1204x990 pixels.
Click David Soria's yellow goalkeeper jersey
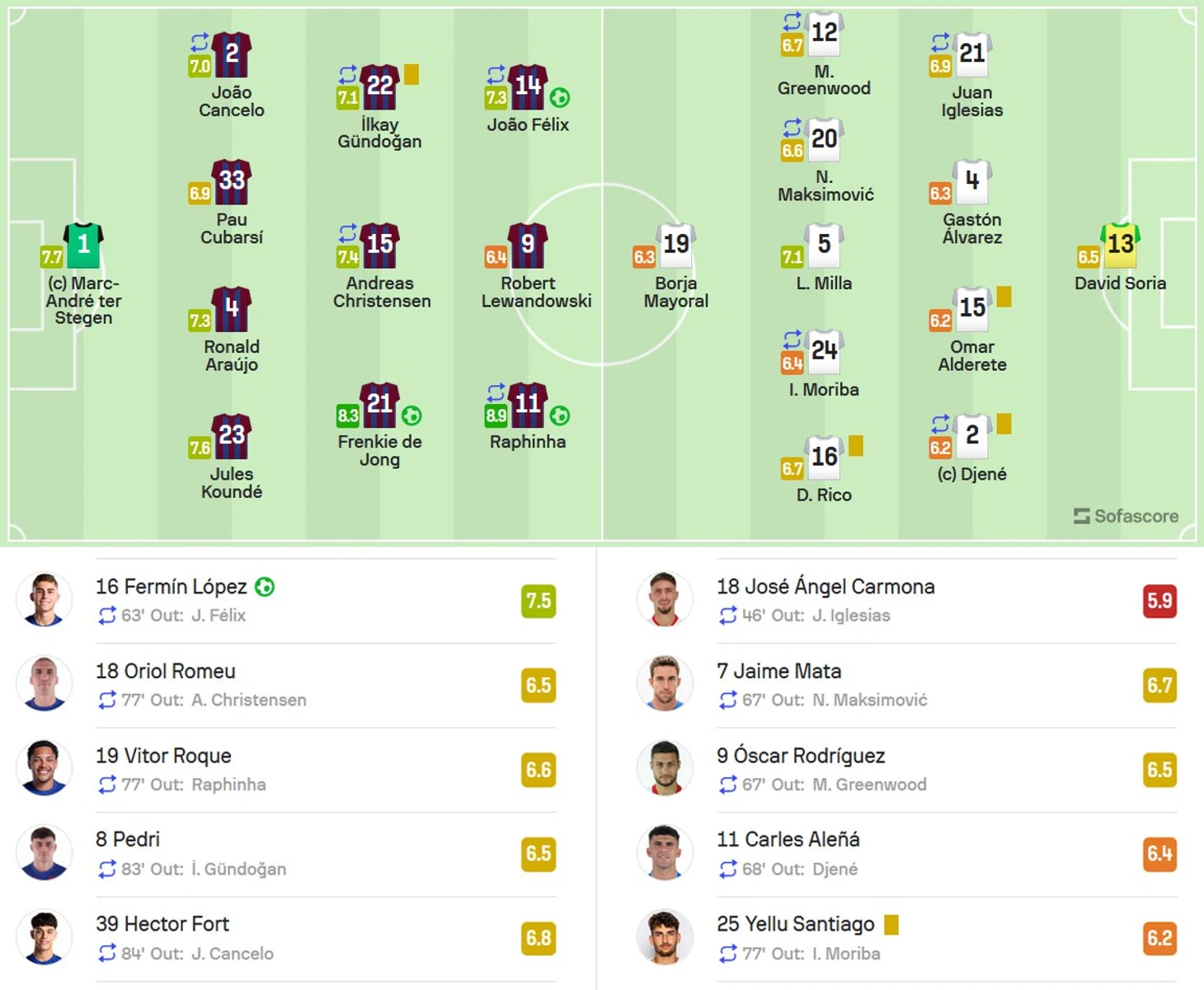tap(1120, 245)
